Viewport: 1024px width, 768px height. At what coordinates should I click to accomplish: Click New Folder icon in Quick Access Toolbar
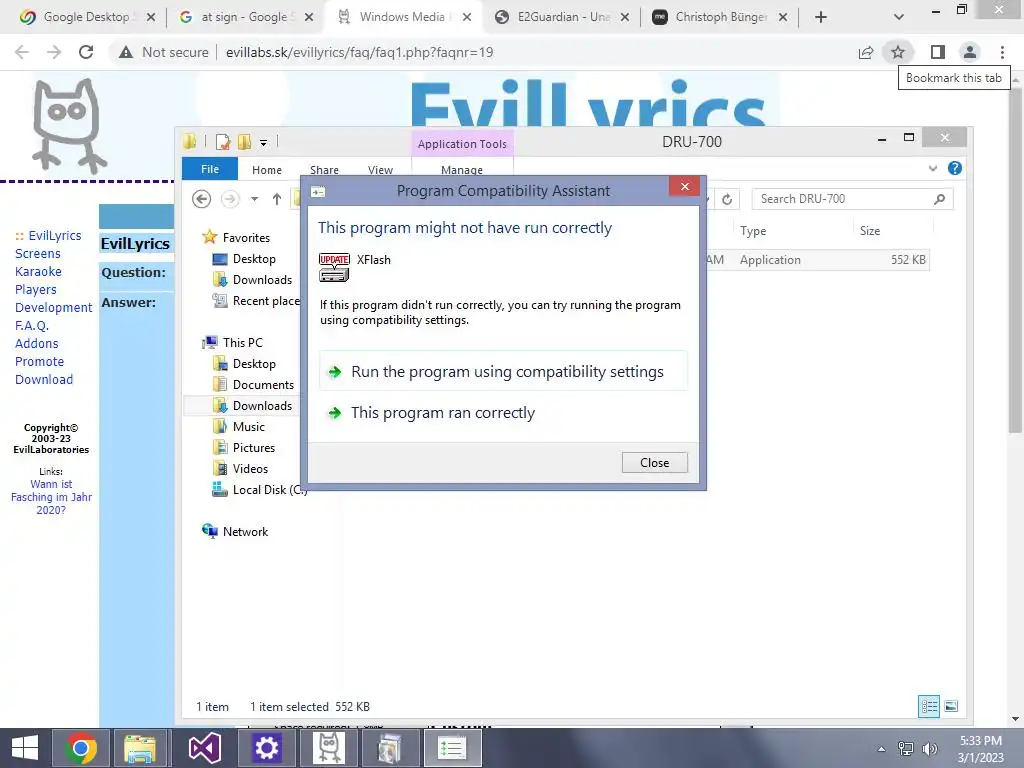click(244, 142)
